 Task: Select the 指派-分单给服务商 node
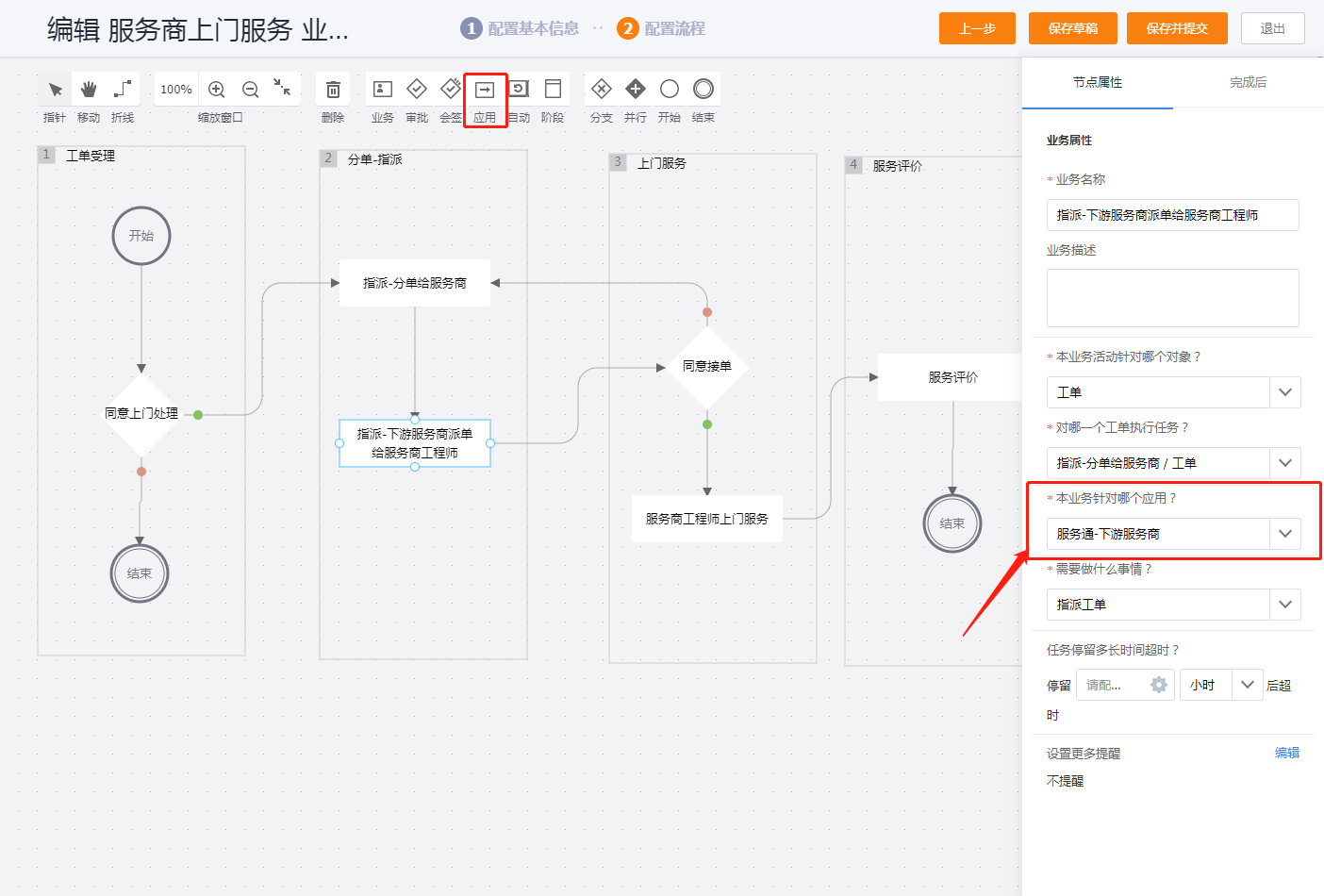[415, 283]
